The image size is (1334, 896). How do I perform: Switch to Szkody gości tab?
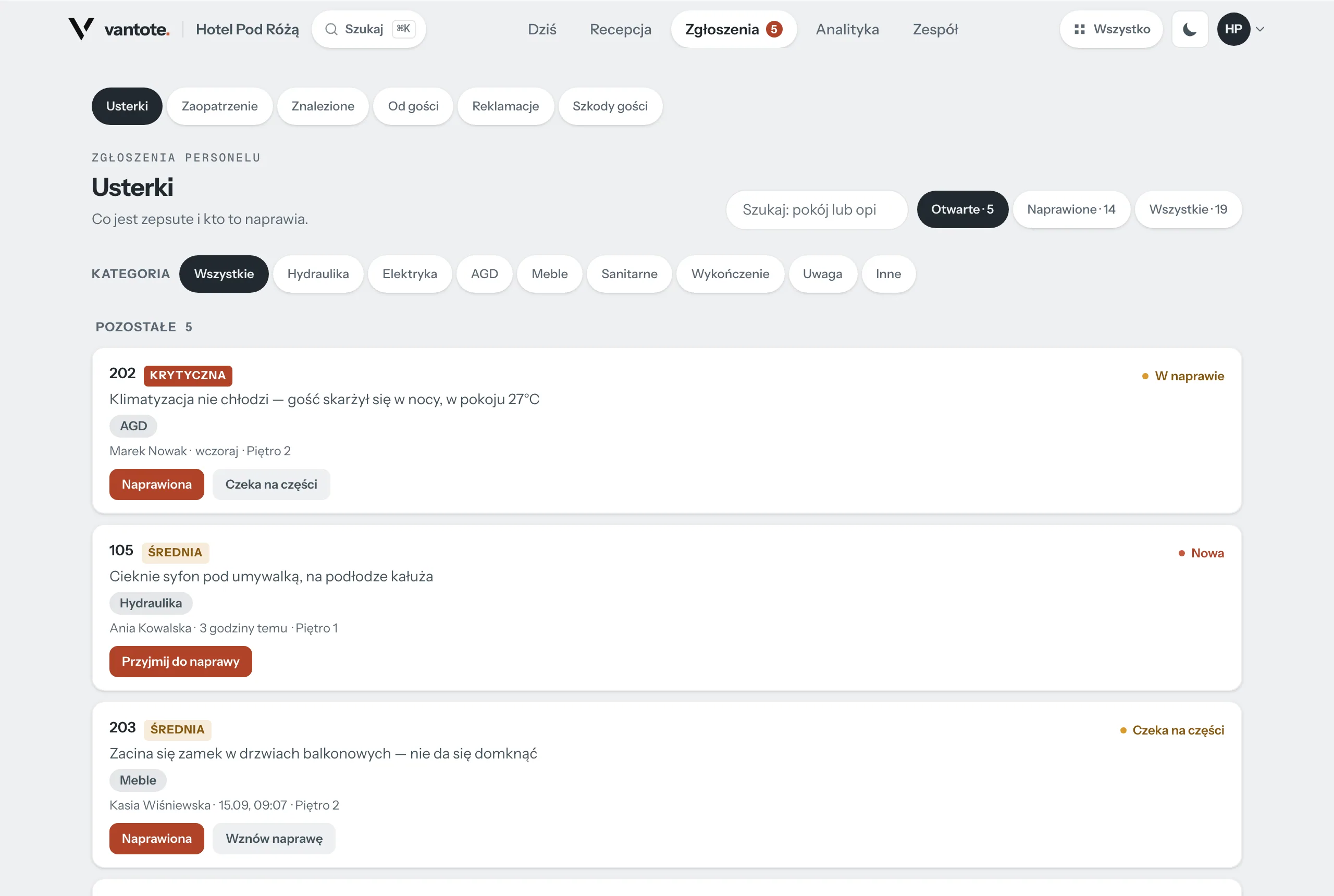610,106
